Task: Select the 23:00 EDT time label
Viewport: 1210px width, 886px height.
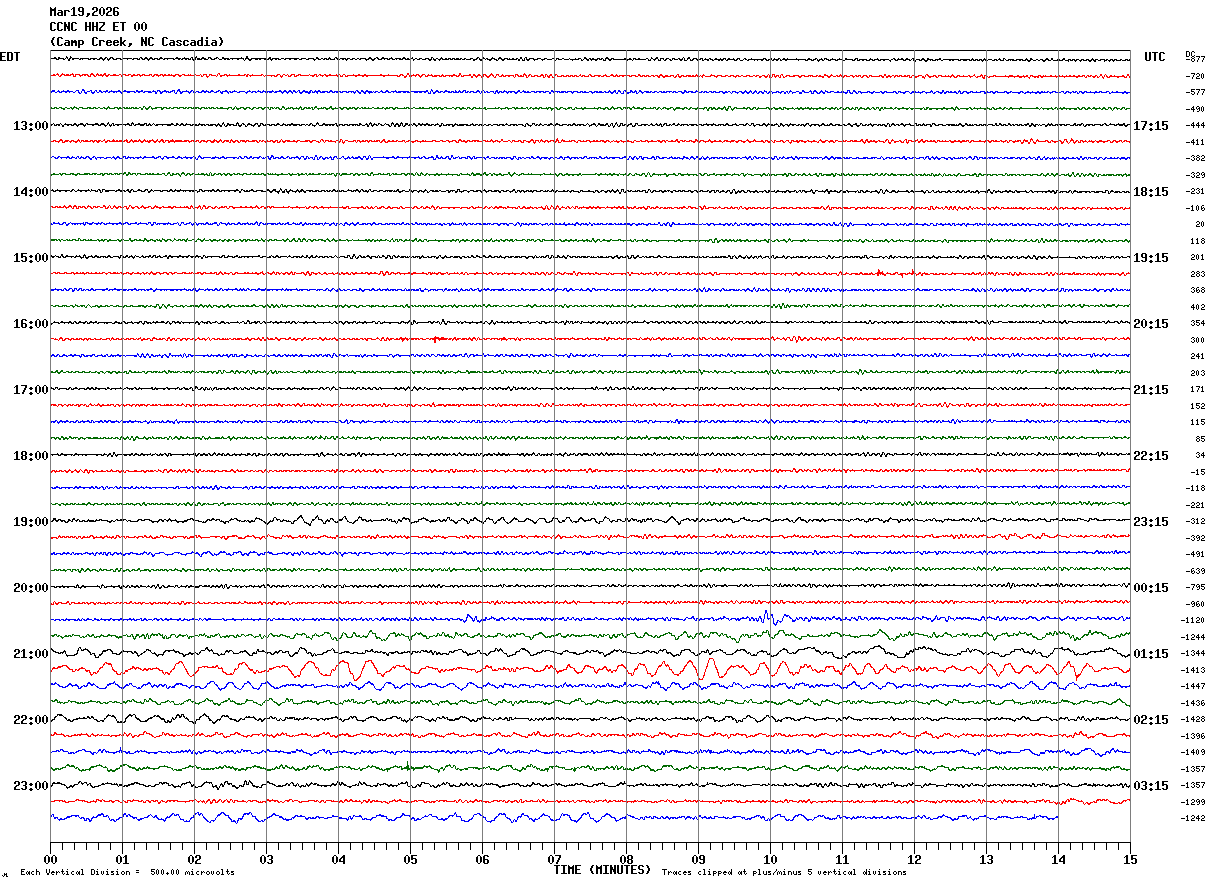Action: (31, 786)
